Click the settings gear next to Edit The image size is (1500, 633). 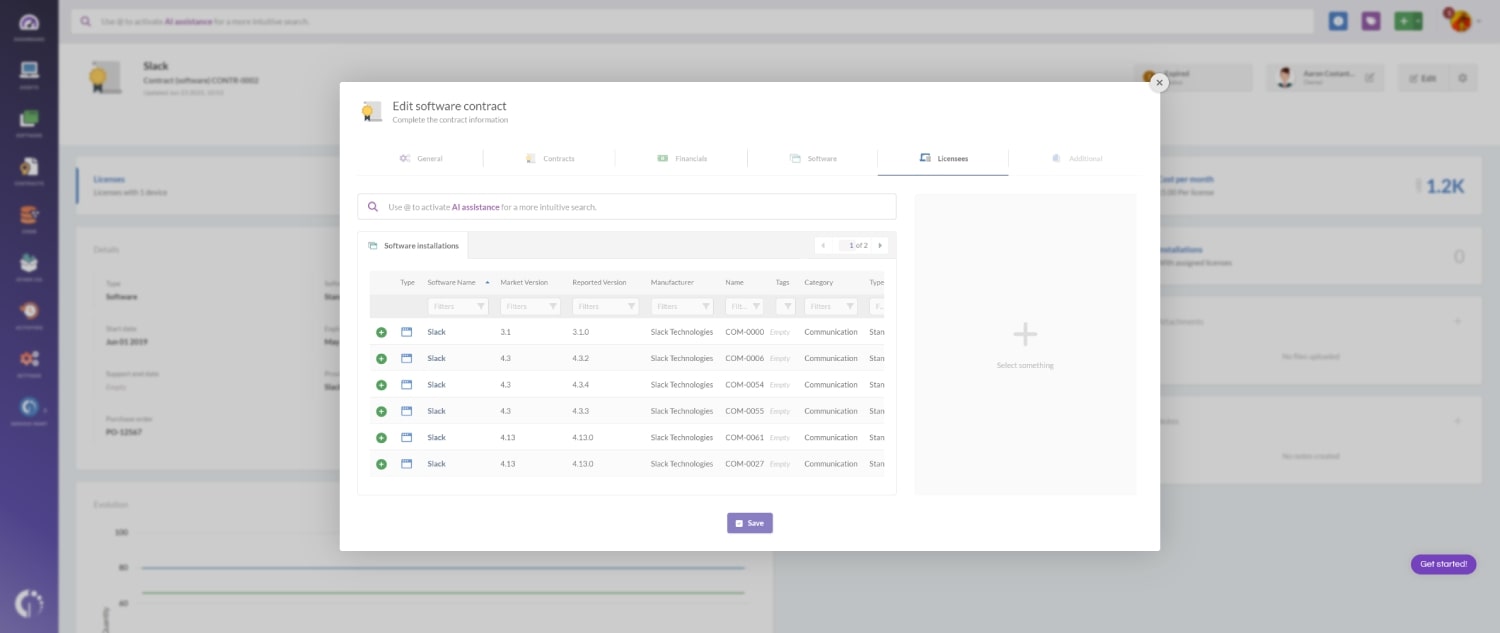tap(1462, 78)
